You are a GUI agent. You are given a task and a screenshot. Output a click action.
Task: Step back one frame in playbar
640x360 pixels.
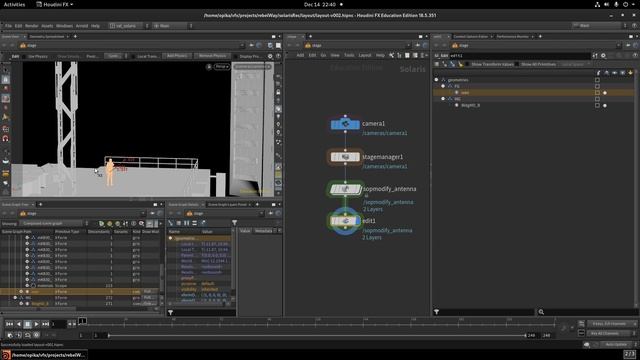coord(18,324)
